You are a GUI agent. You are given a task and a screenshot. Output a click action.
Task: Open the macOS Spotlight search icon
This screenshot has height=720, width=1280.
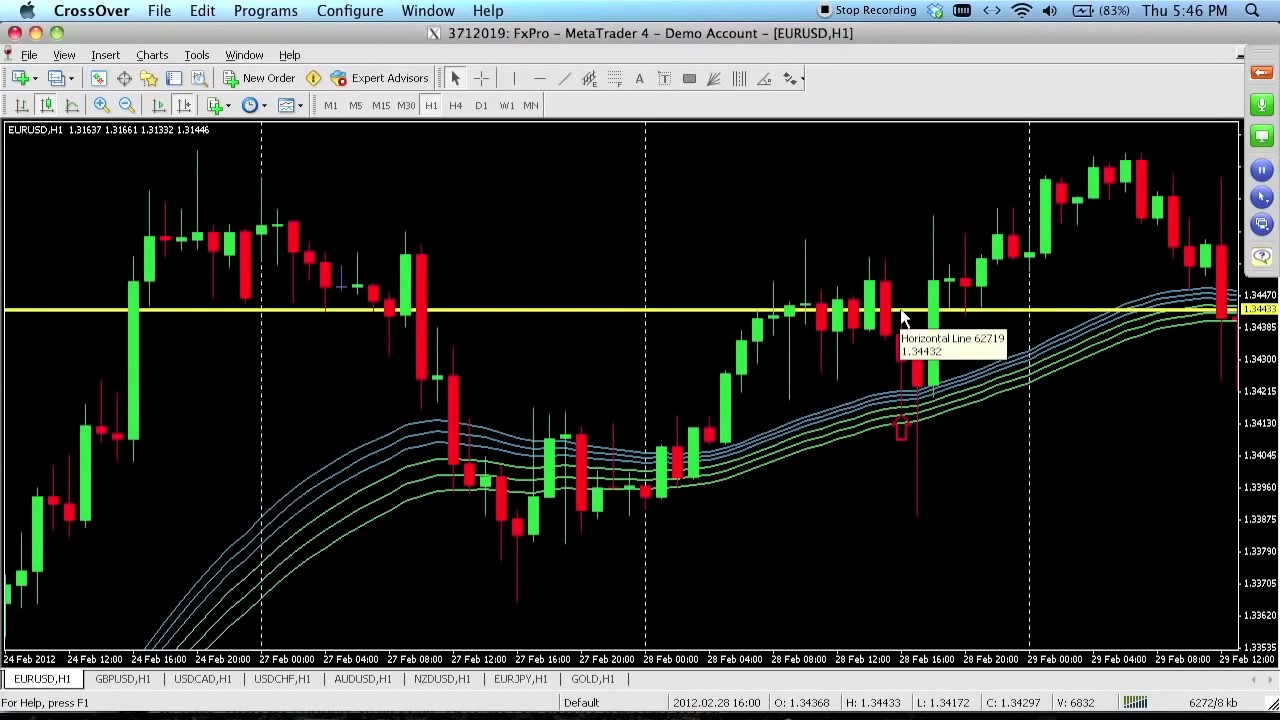(x=1252, y=10)
